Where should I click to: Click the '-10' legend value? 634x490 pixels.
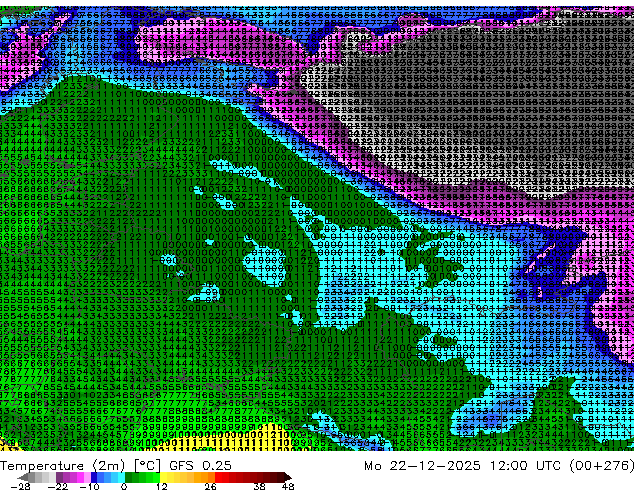point(90,486)
